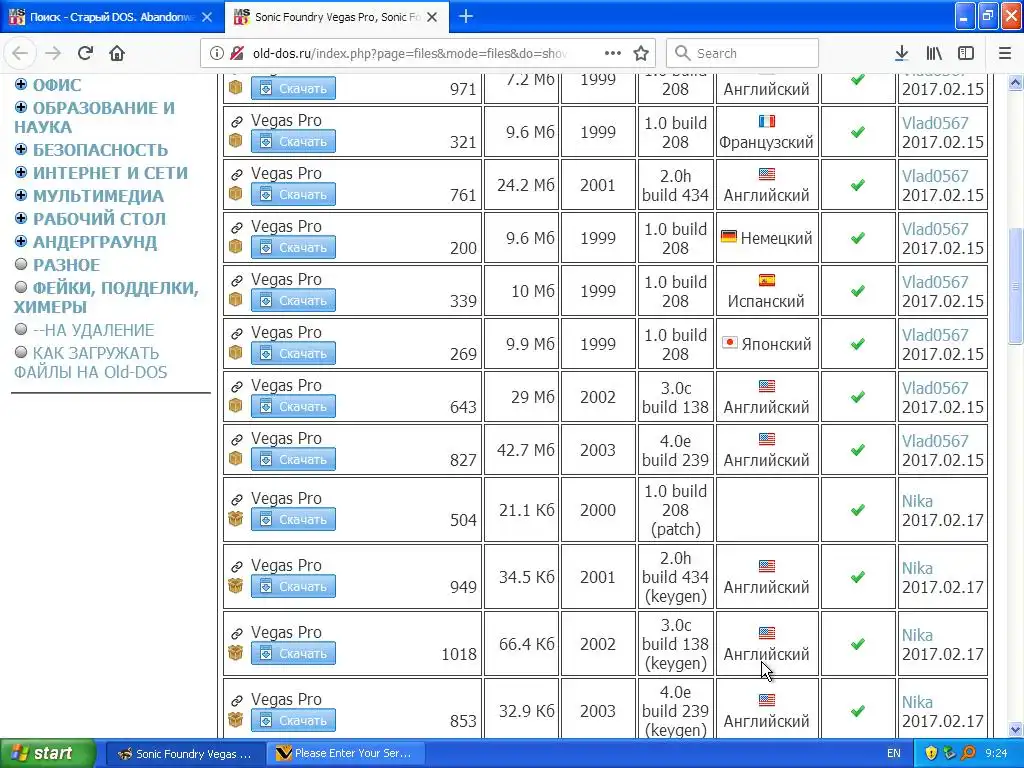This screenshot has width=1024, height=768.
Task: Go back with the back arrow
Action: (20, 53)
